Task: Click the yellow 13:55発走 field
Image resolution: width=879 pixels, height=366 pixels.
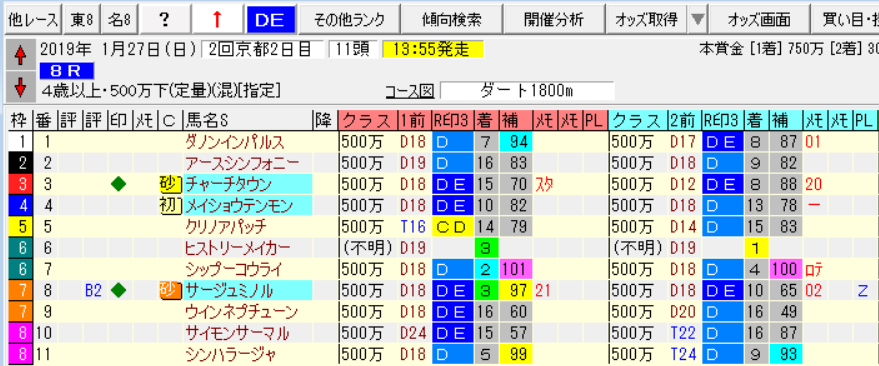Action: coord(433,50)
